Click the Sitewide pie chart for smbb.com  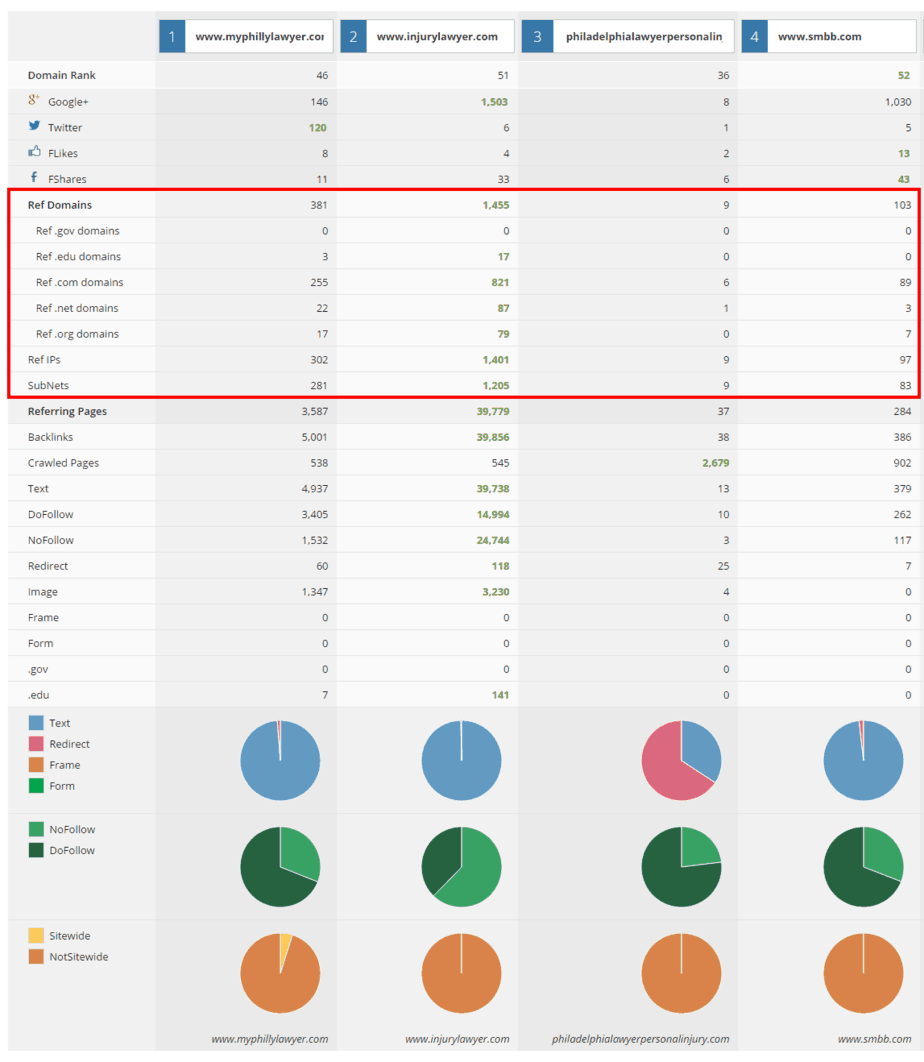pos(863,973)
